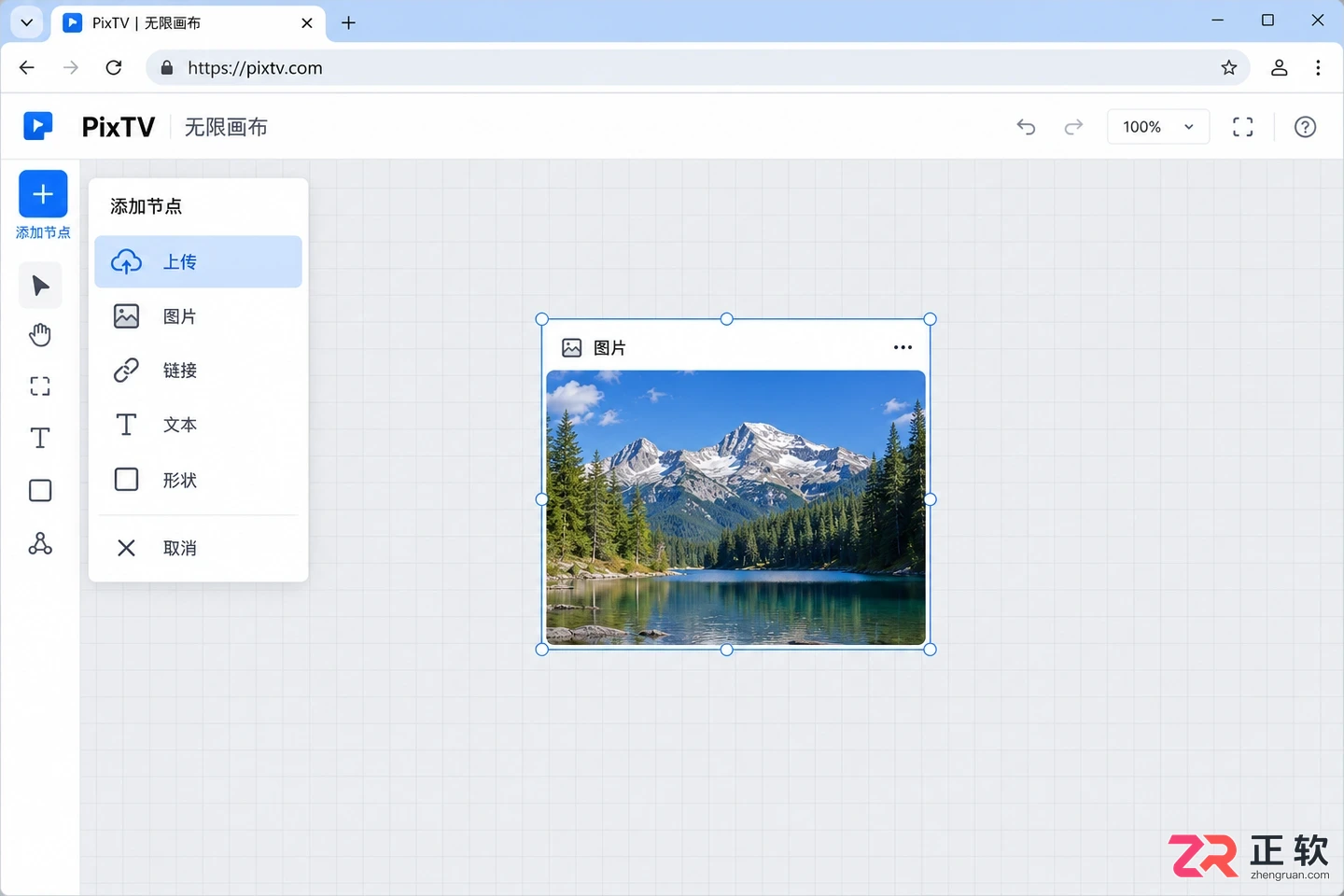Activate the hand pan tool

(40, 335)
